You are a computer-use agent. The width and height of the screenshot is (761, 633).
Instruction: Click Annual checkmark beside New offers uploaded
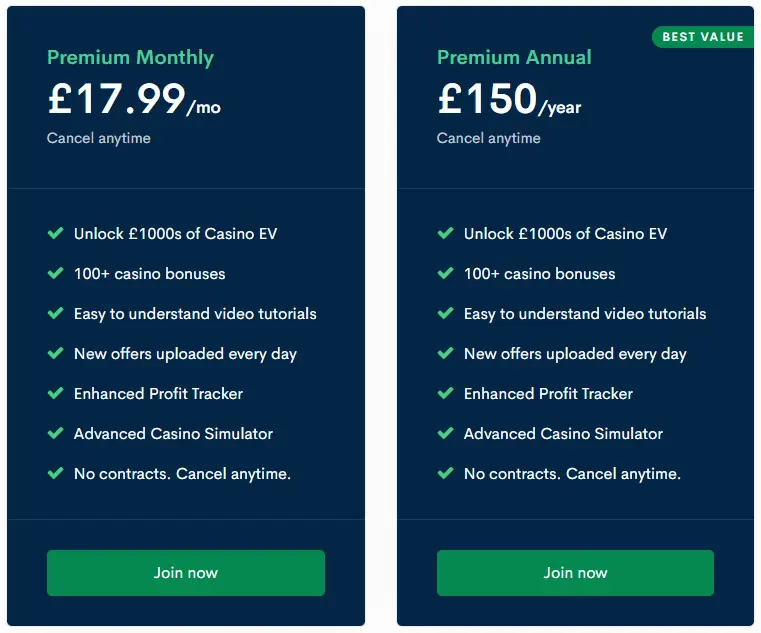pyautogui.click(x=446, y=354)
